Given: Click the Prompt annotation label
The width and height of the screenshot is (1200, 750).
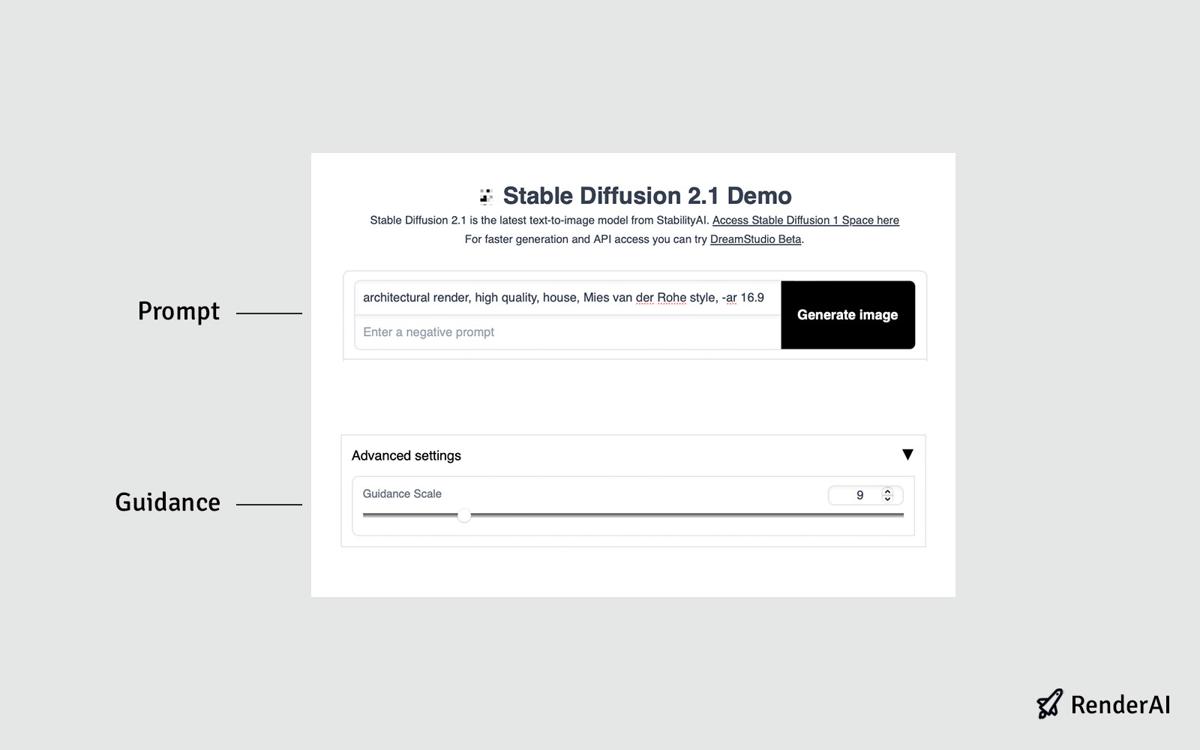Looking at the screenshot, I should point(178,311).
